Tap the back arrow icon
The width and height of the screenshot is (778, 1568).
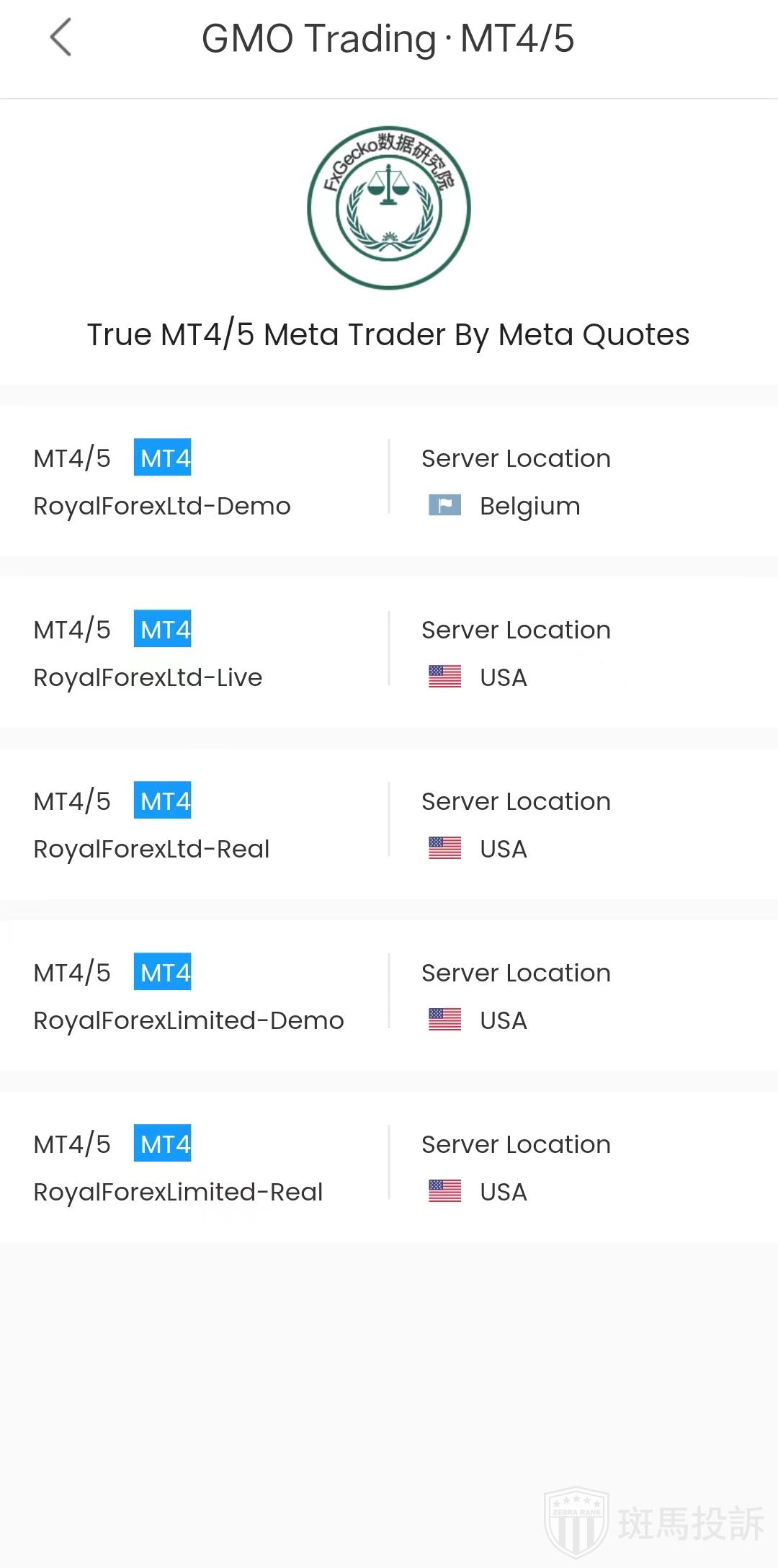(x=61, y=37)
